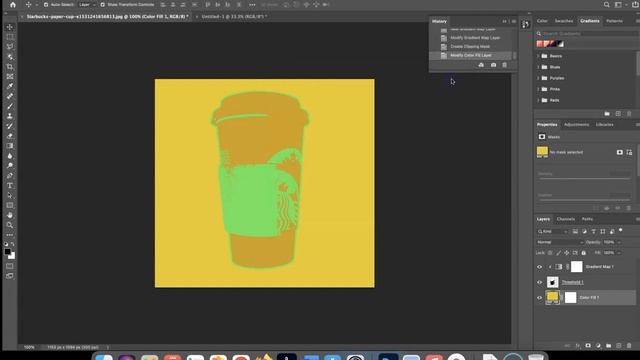Select the Lasso tool

[x=10, y=47]
